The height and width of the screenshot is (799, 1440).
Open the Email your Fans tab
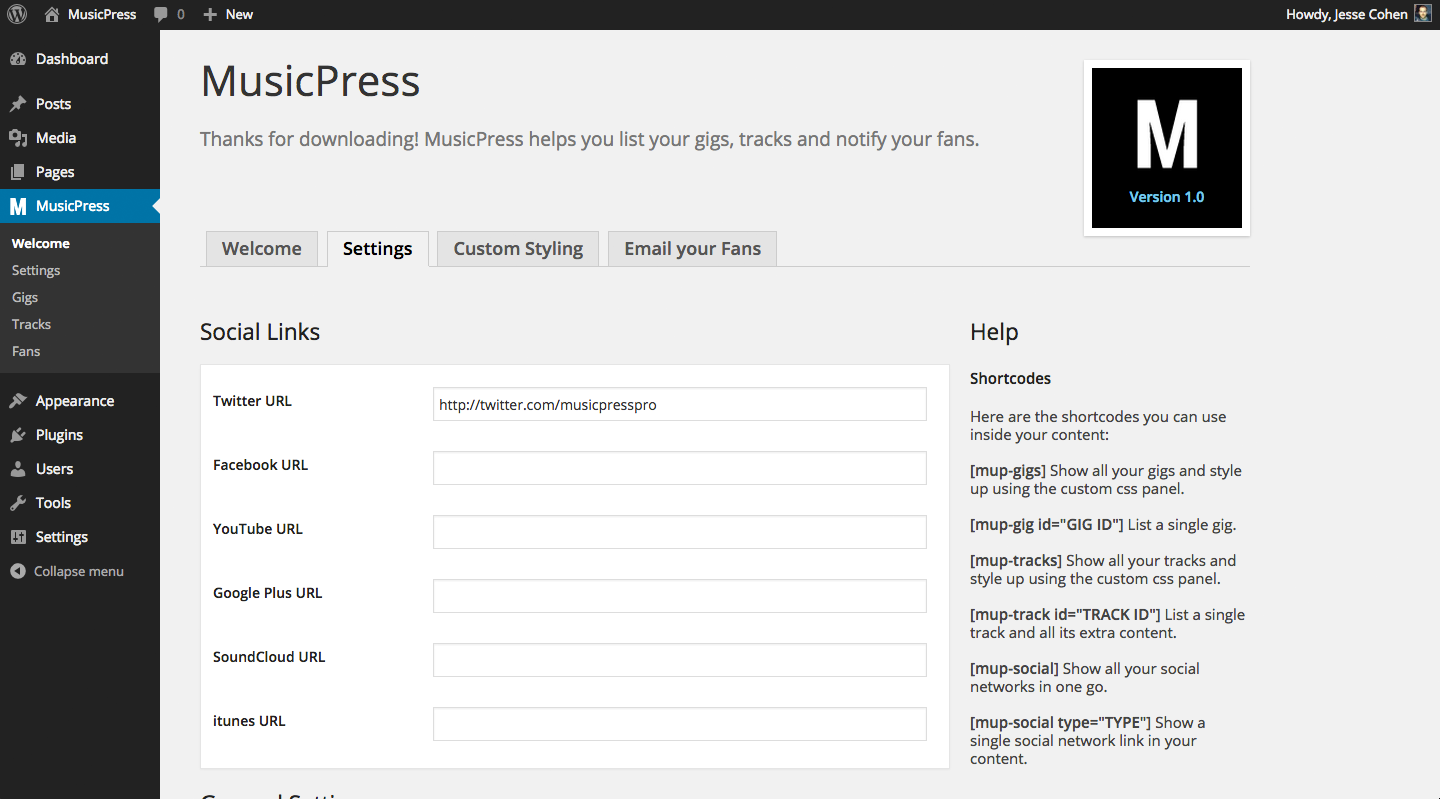pyautogui.click(x=692, y=249)
